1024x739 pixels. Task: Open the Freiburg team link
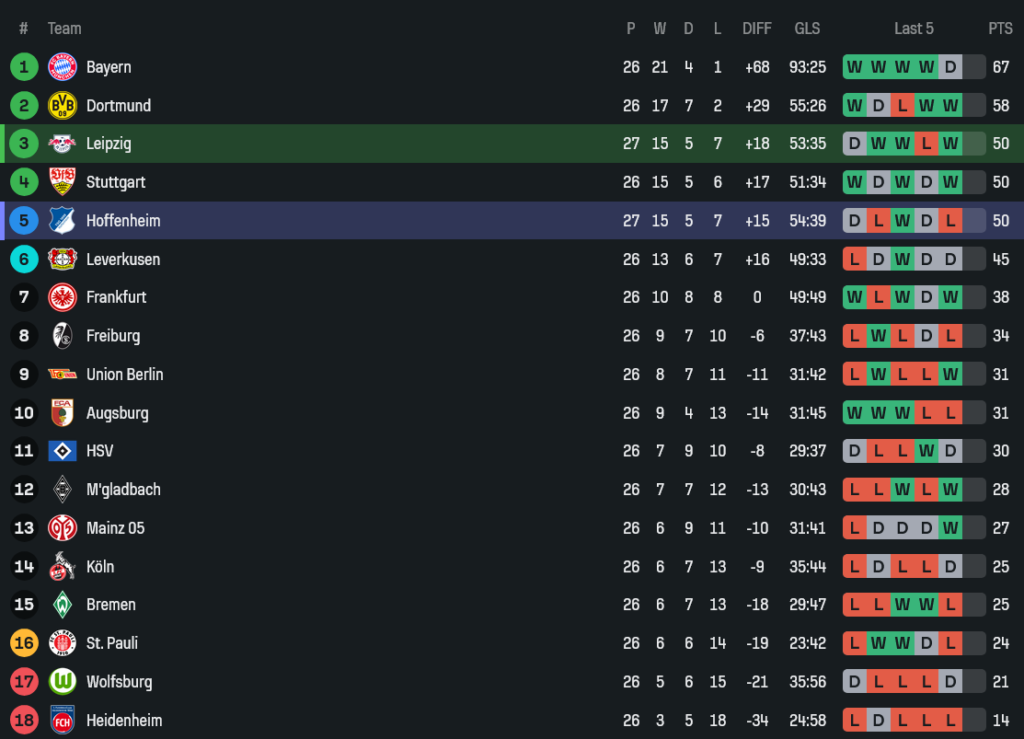click(113, 336)
